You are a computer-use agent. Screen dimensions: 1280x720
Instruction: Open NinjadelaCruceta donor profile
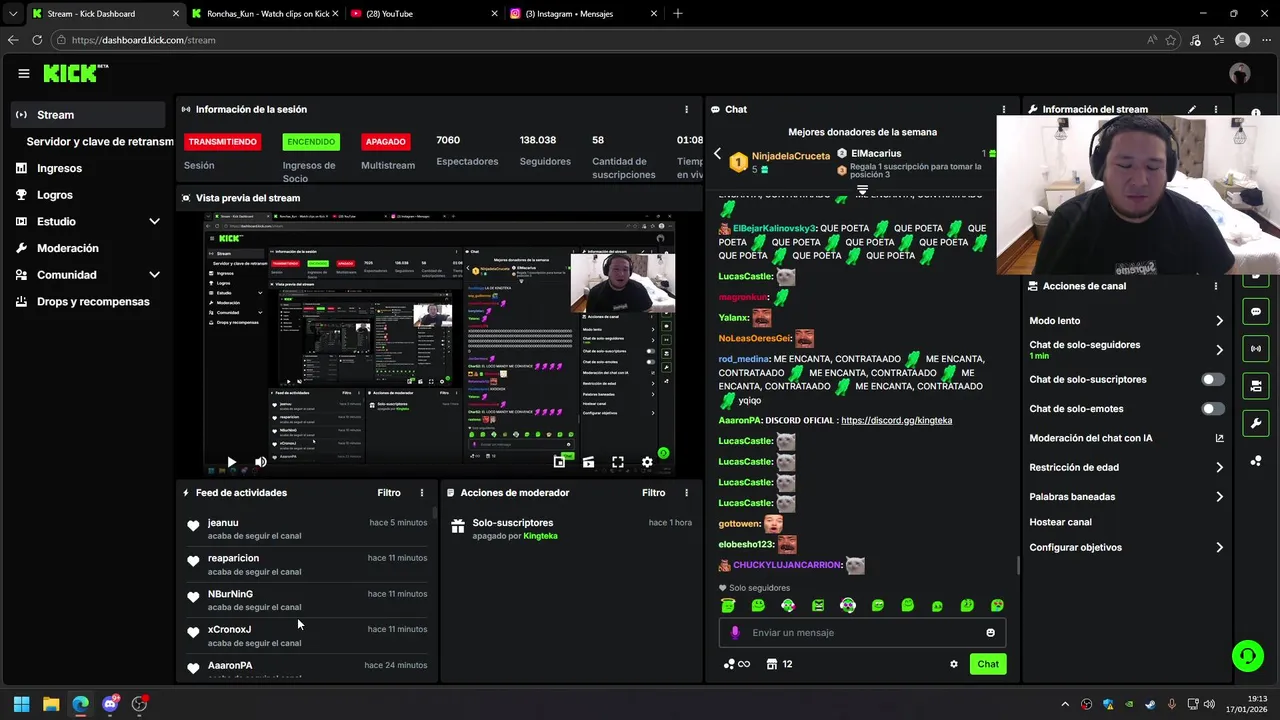(x=791, y=156)
